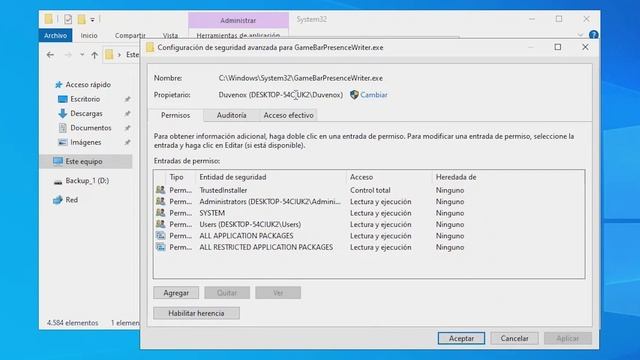The height and width of the screenshot is (360, 640).
Task: Click the user icon of the Administrators row
Action: (160, 201)
